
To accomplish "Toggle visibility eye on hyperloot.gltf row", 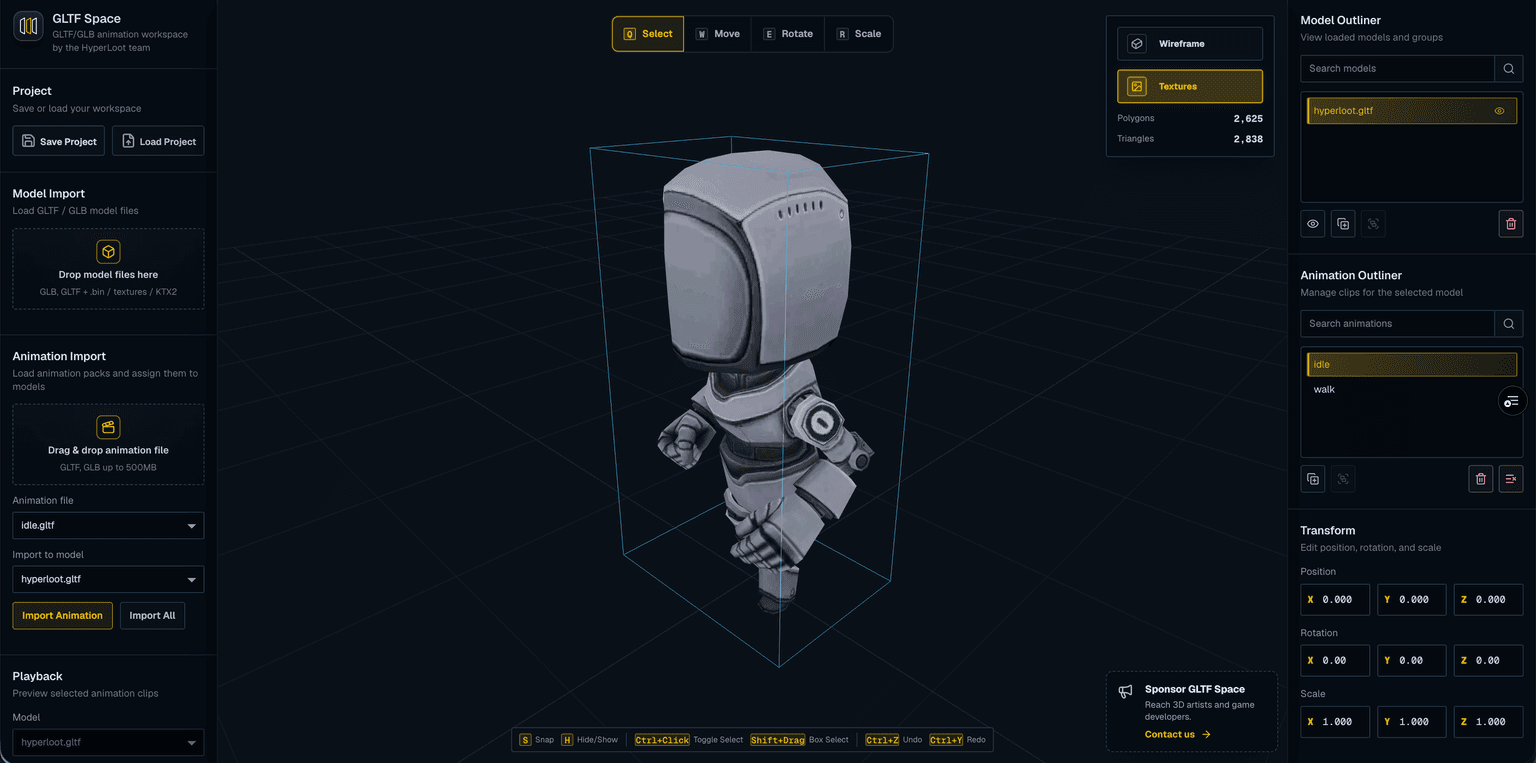I will (1499, 111).
